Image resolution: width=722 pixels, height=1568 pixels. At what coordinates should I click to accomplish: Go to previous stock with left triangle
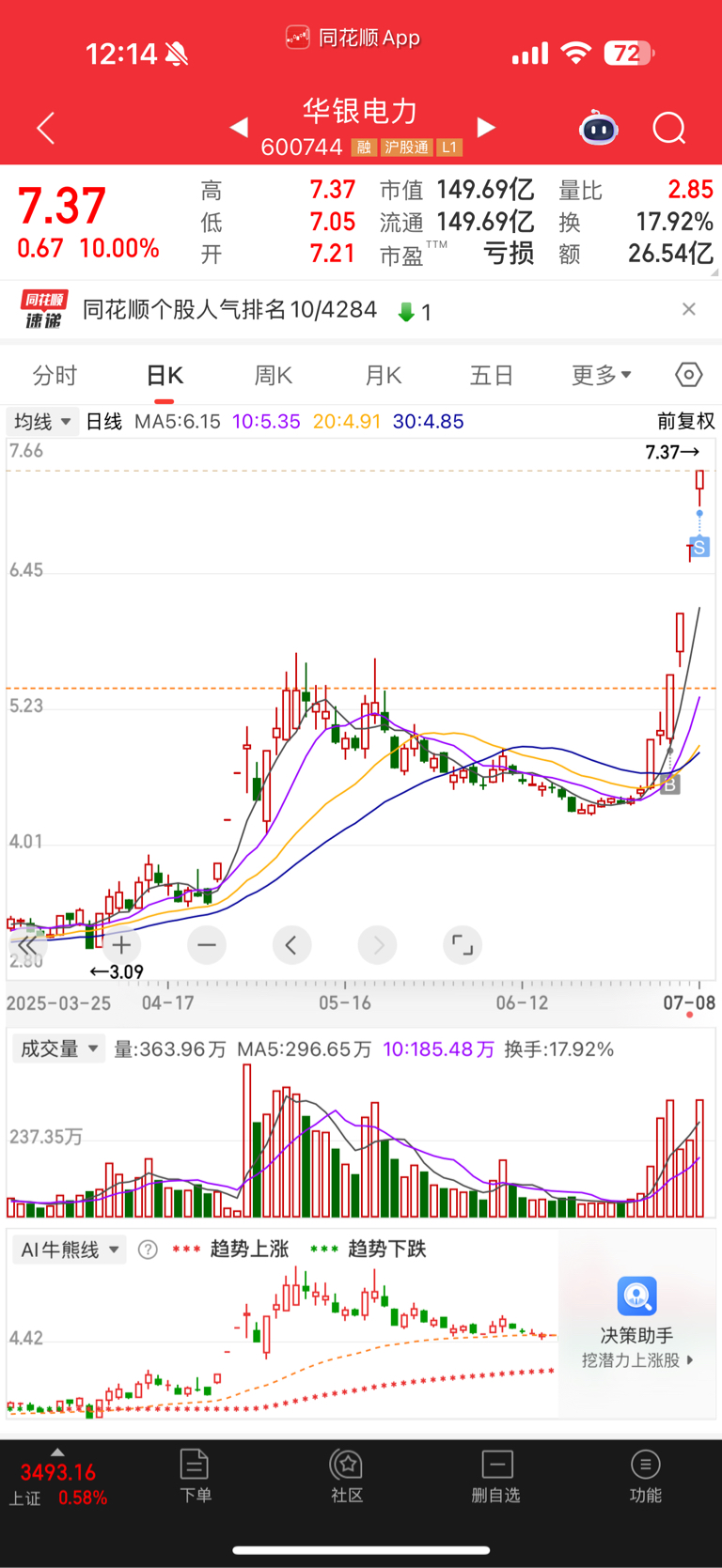(239, 127)
